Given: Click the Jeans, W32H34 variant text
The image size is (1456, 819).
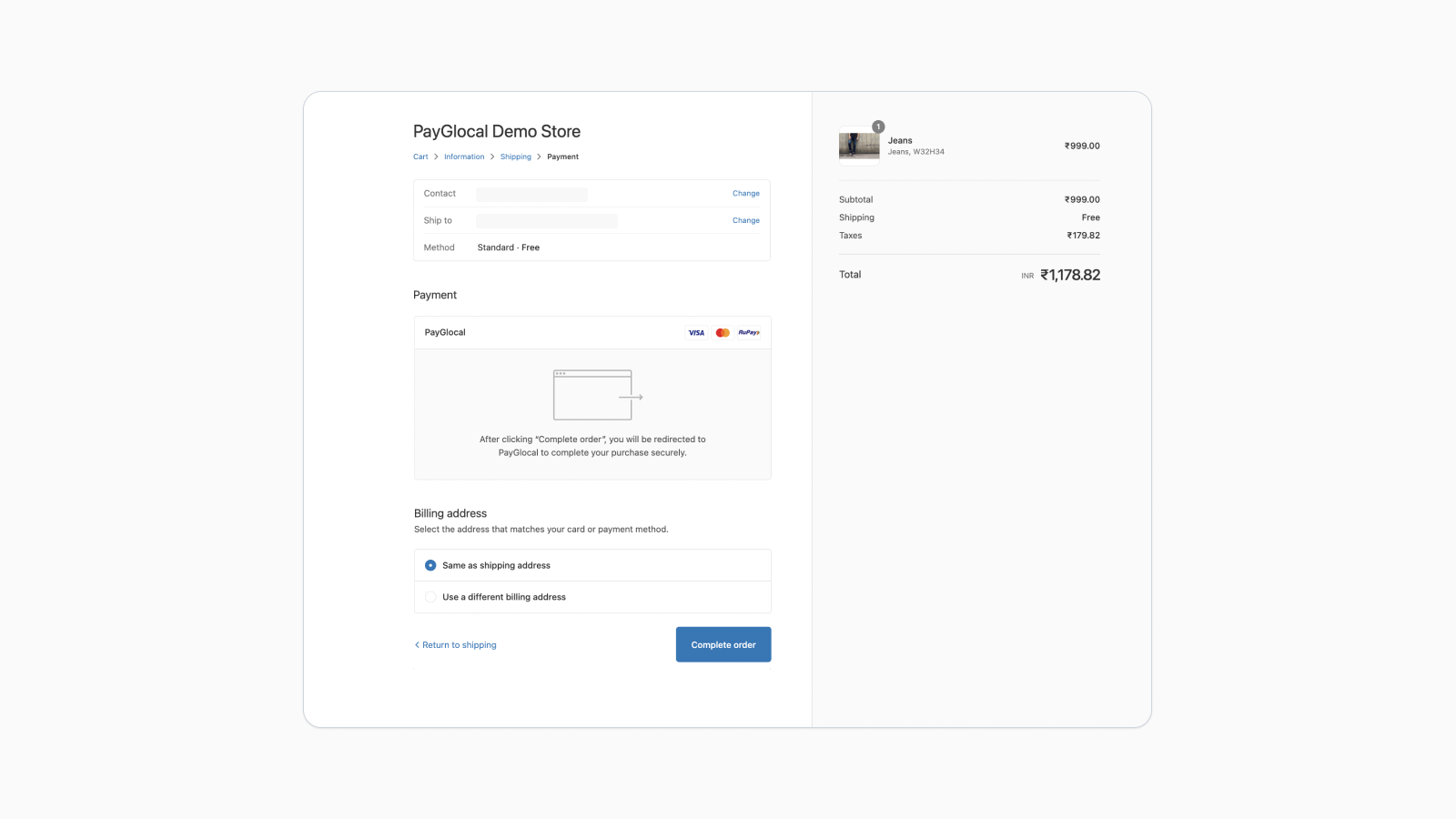Looking at the screenshot, I should tap(916, 152).
